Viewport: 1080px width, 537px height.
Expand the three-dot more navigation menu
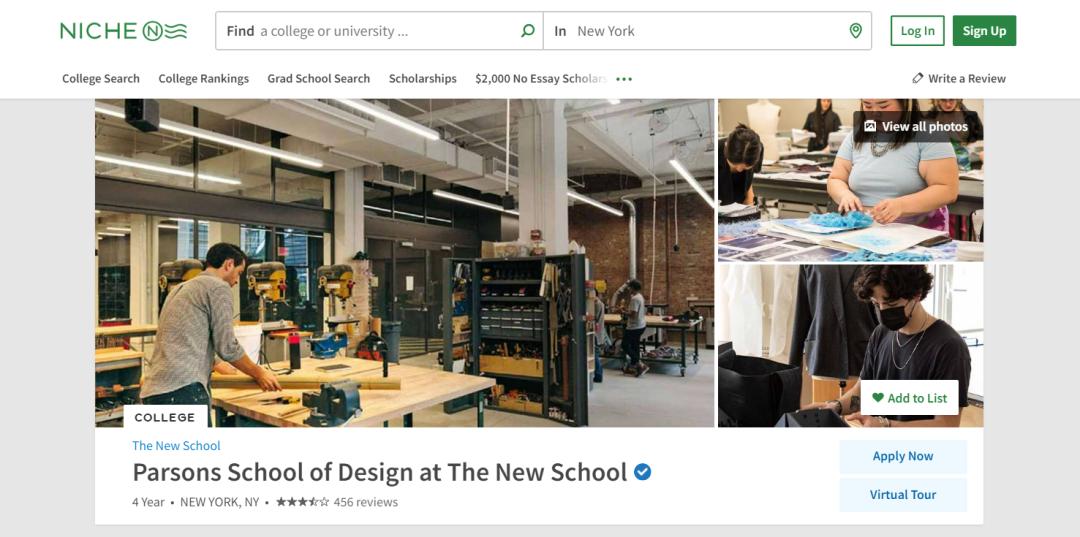625,79
